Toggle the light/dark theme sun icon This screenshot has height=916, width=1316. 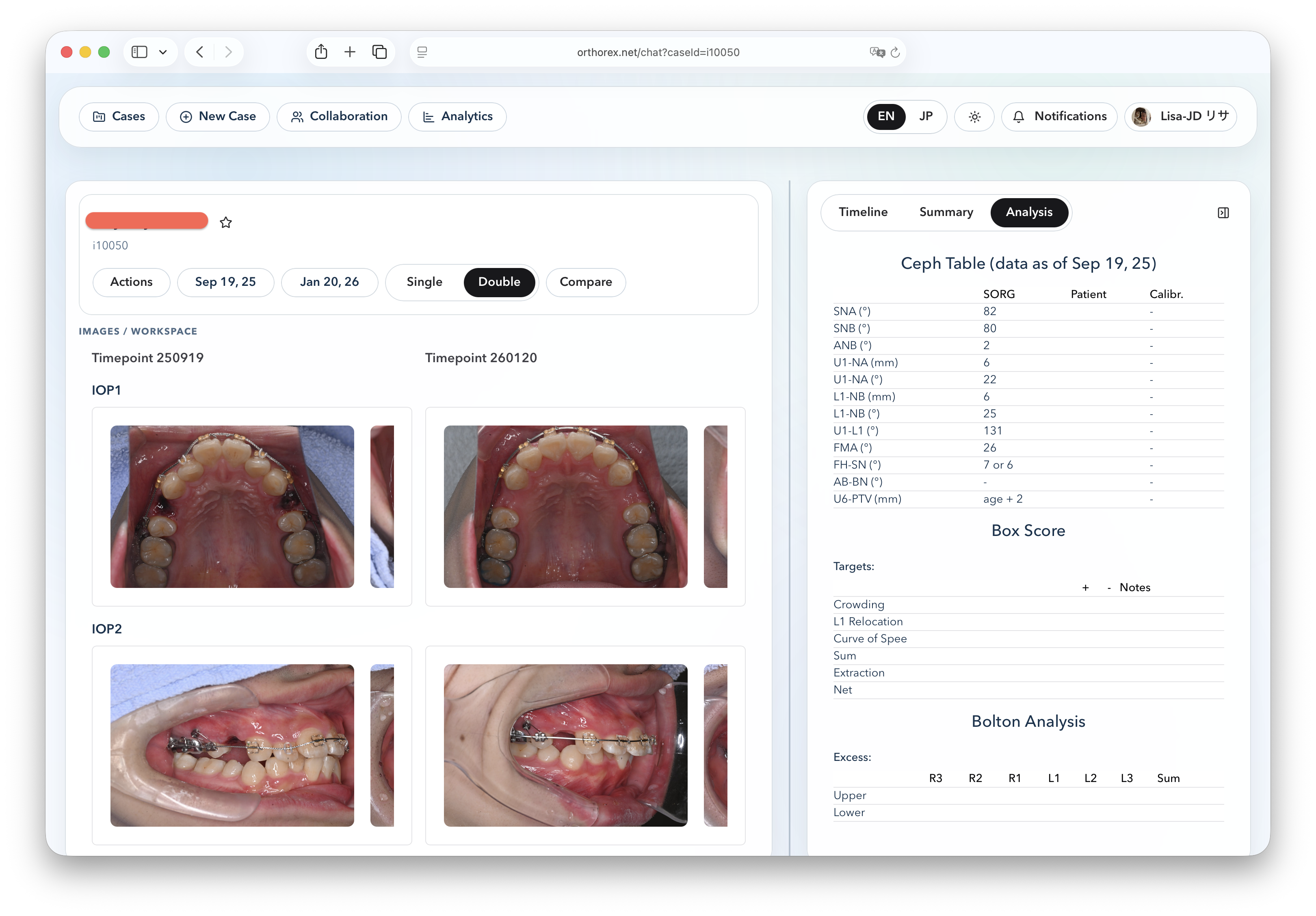(974, 116)
